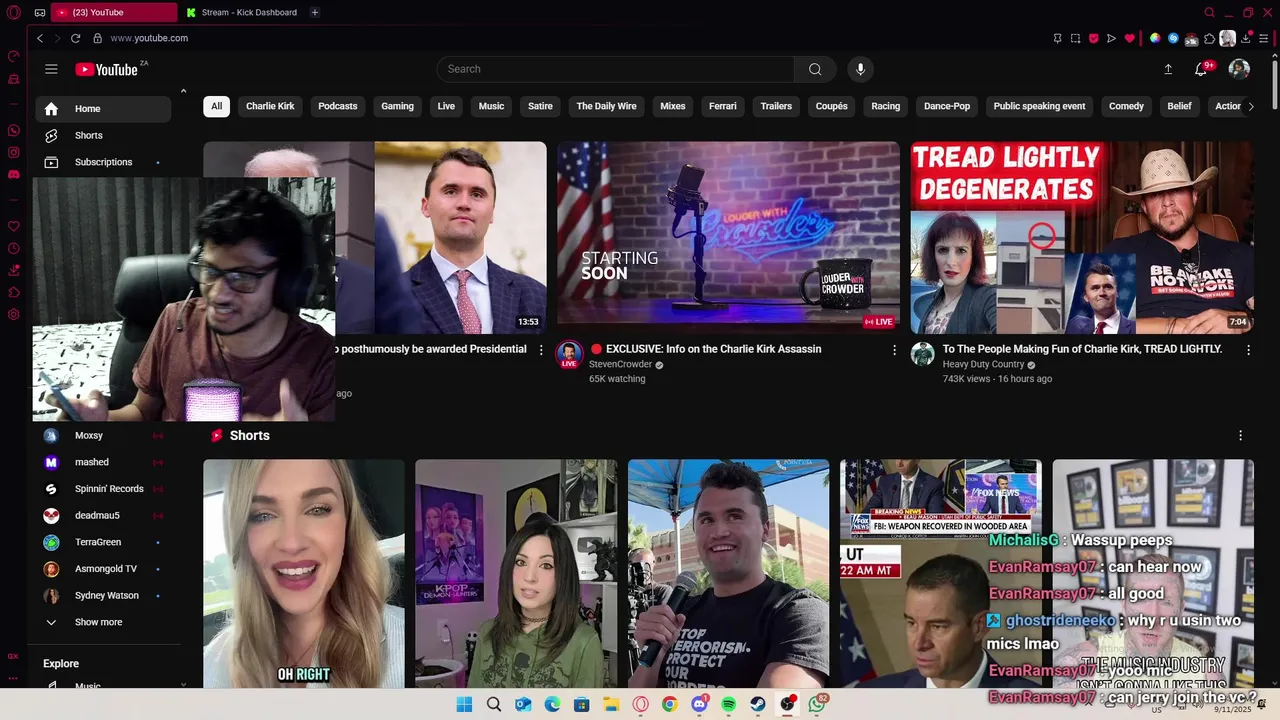The height and width of the screenshot is (720, 1280).
Task: Select the Podcasts filter chip
Action: (338, 106)
